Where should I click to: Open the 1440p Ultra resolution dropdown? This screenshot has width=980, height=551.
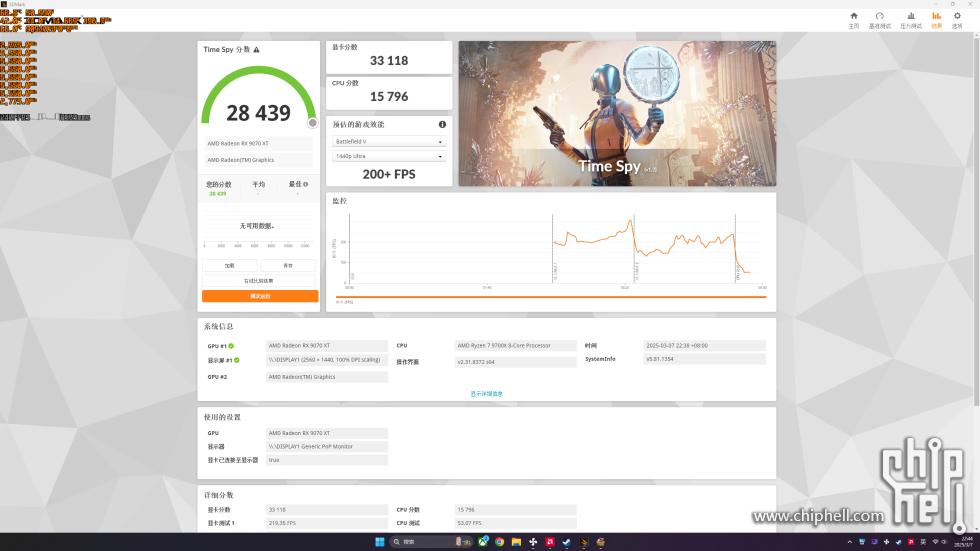[389, 156]
